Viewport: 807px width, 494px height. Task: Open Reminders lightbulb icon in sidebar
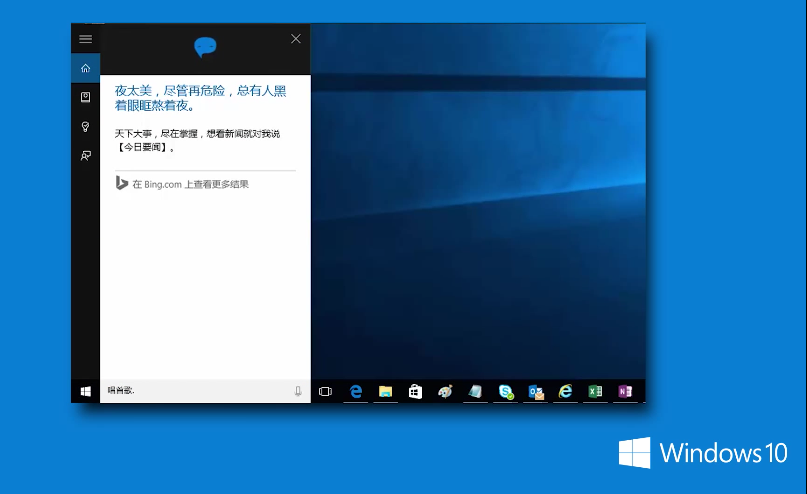click(85, 126)
